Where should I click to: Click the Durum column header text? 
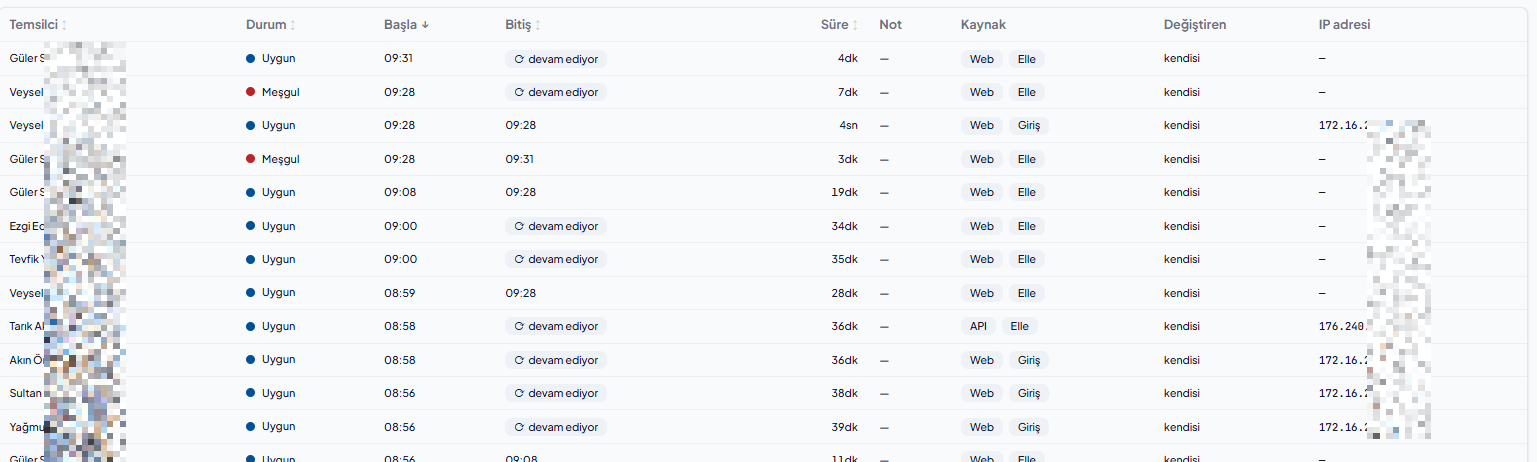266,25
